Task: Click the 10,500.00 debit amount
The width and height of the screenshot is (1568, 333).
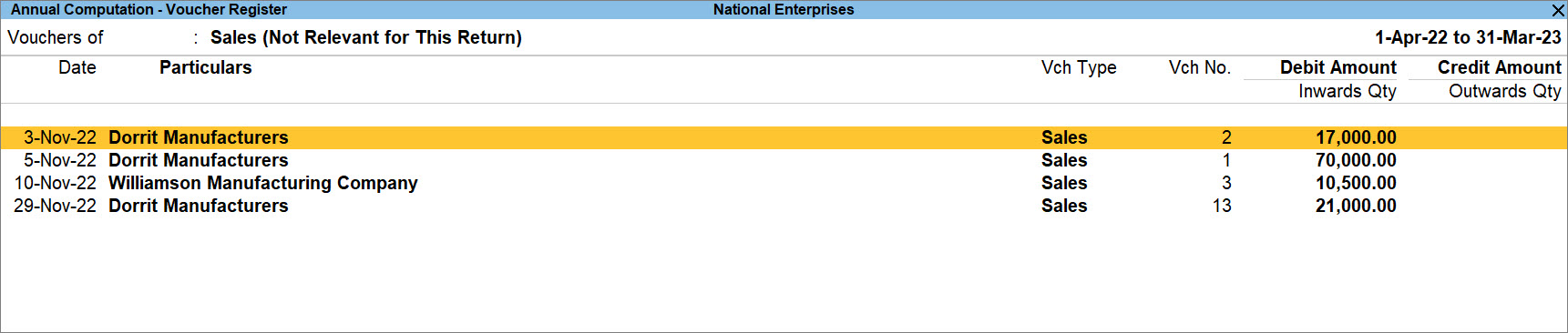Action: coord(1356,183)
